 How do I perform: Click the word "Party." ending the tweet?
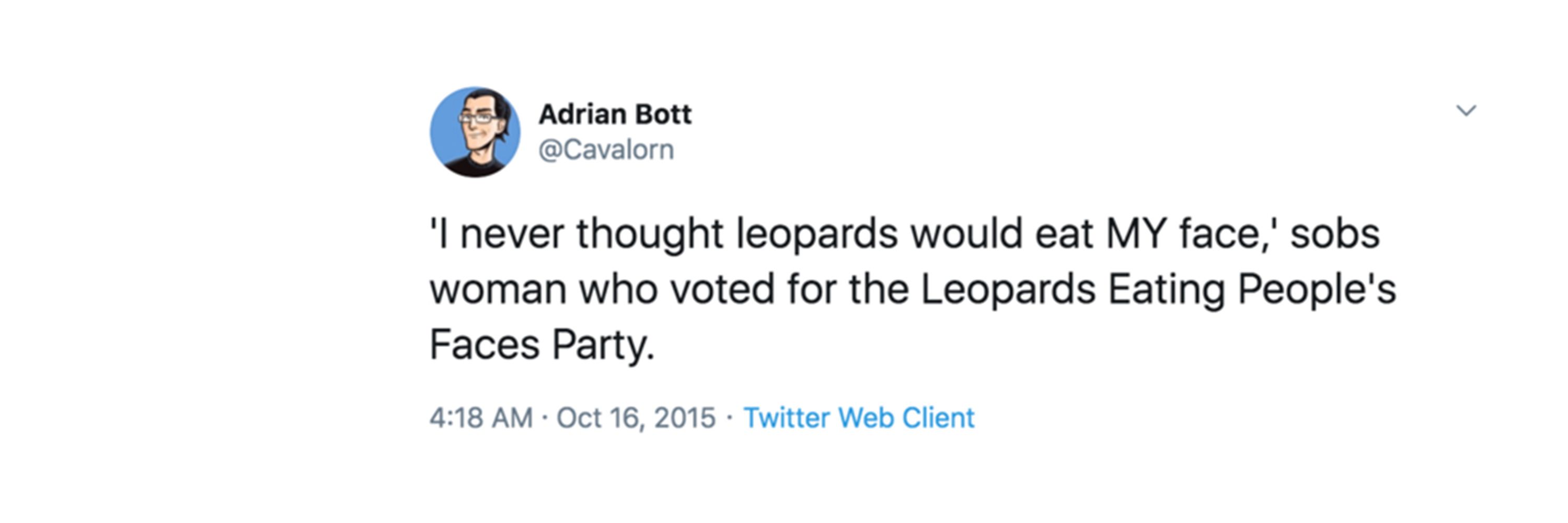tap(603, 346)
